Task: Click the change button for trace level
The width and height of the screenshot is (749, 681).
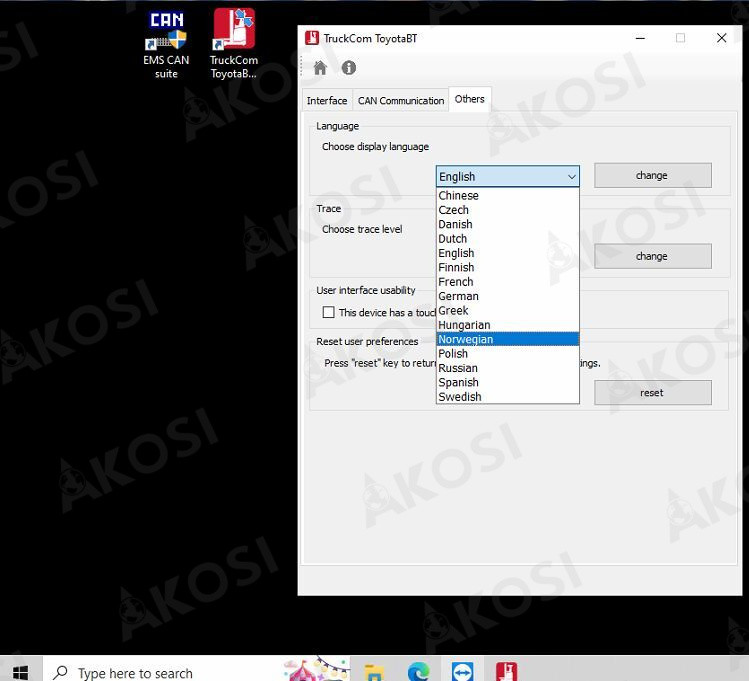Action: (x=652, y=256)
